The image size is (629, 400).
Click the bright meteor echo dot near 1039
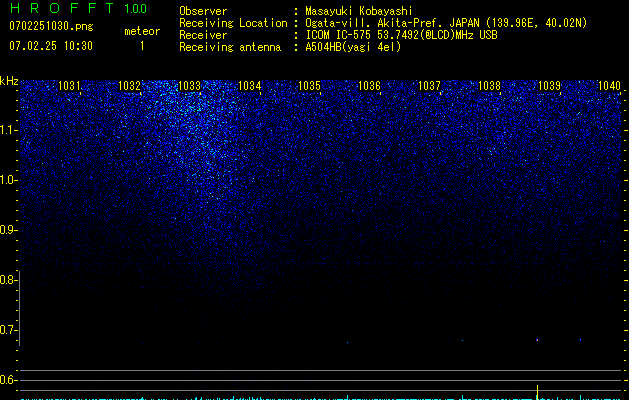(x=537, y=340)
